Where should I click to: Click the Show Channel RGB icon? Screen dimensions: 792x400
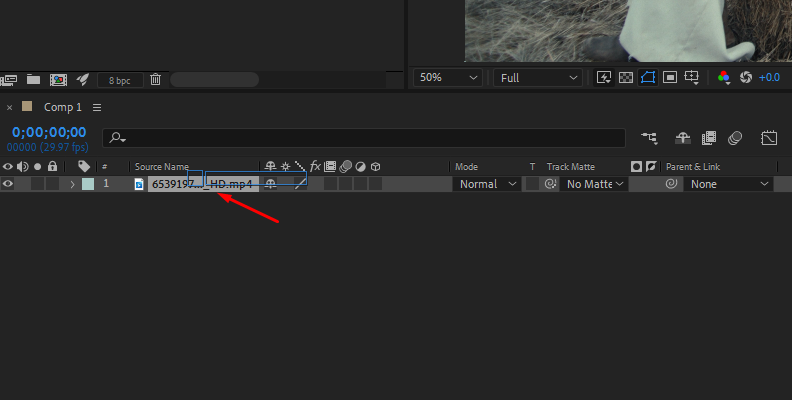724,77
